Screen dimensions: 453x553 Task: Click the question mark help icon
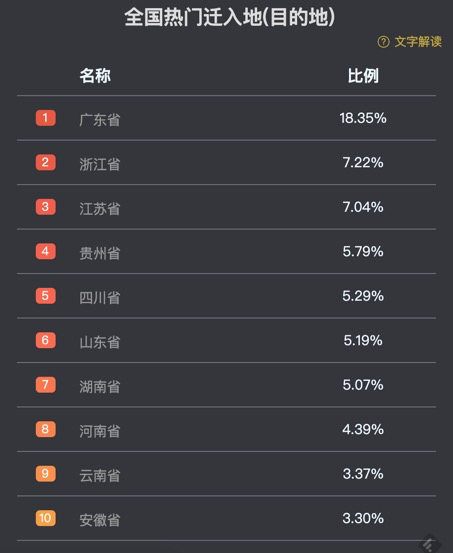click(383, 42)
